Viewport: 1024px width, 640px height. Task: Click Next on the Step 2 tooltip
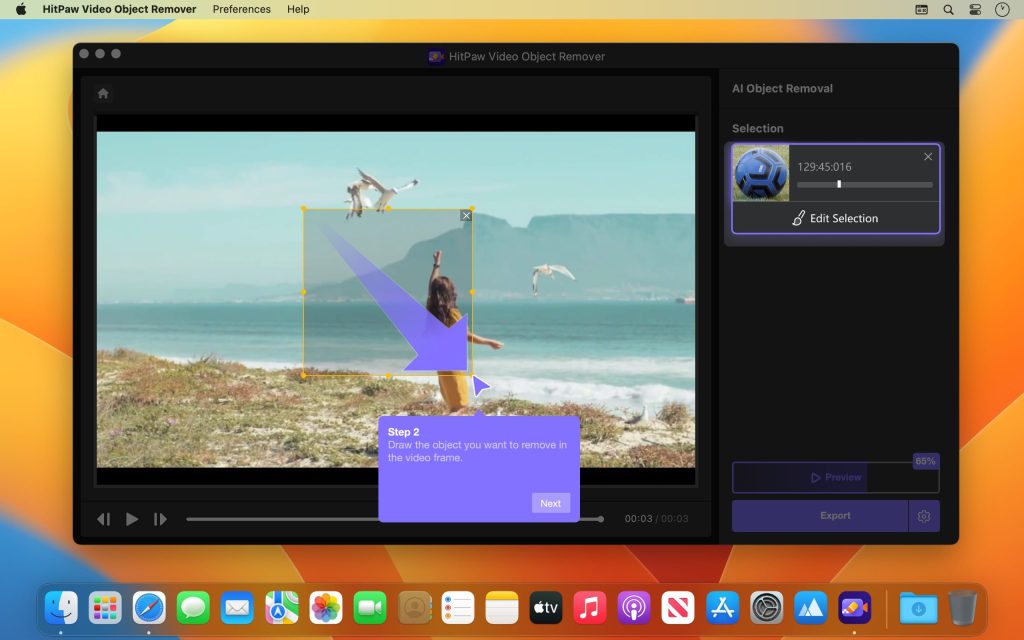tap(550, 503)
